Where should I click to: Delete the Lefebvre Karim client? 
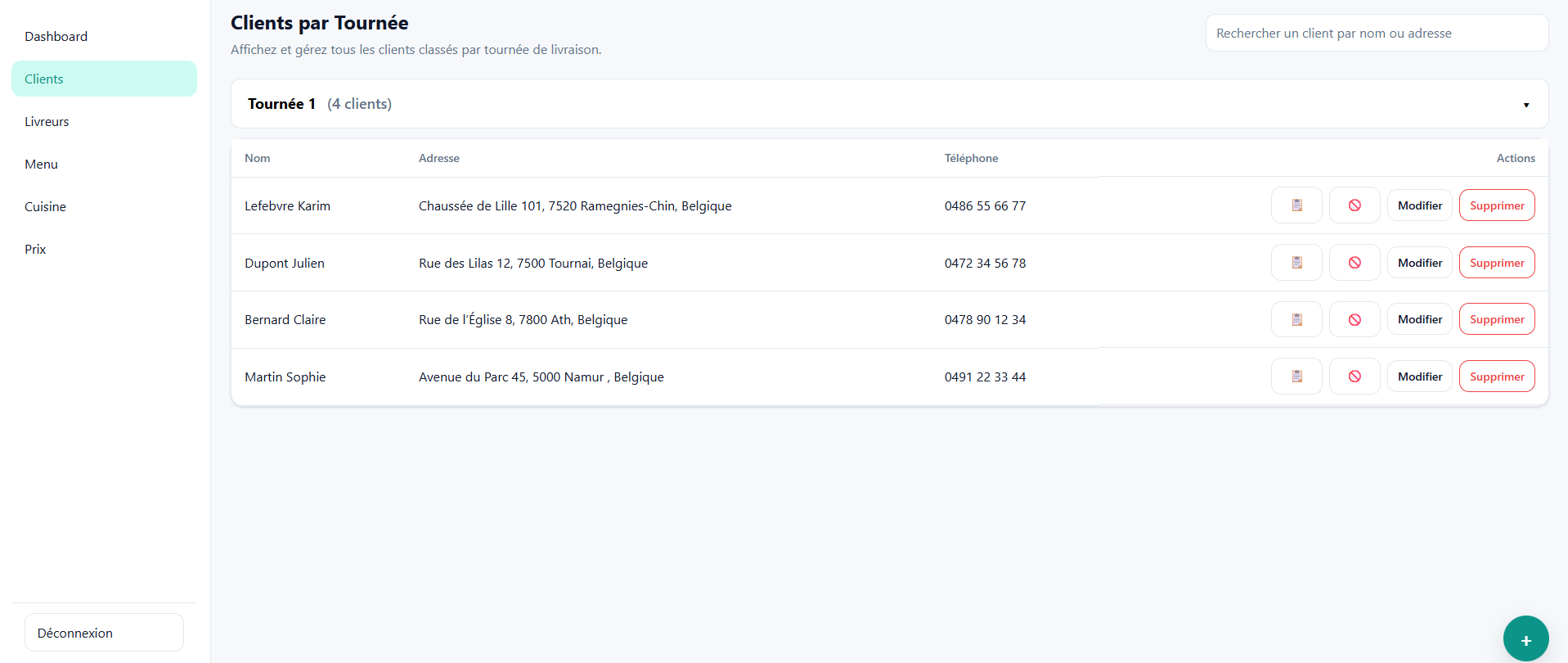pos(1497,205)
